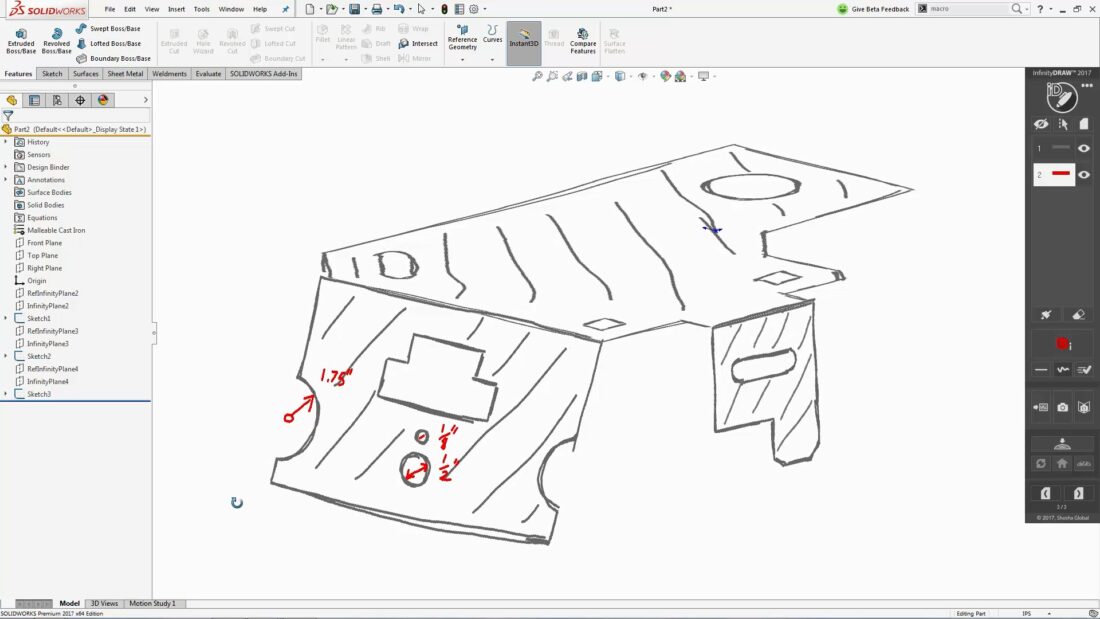Click the red pen color swatch
This screenshot has width=1100, height=619.
point(1060,343)
